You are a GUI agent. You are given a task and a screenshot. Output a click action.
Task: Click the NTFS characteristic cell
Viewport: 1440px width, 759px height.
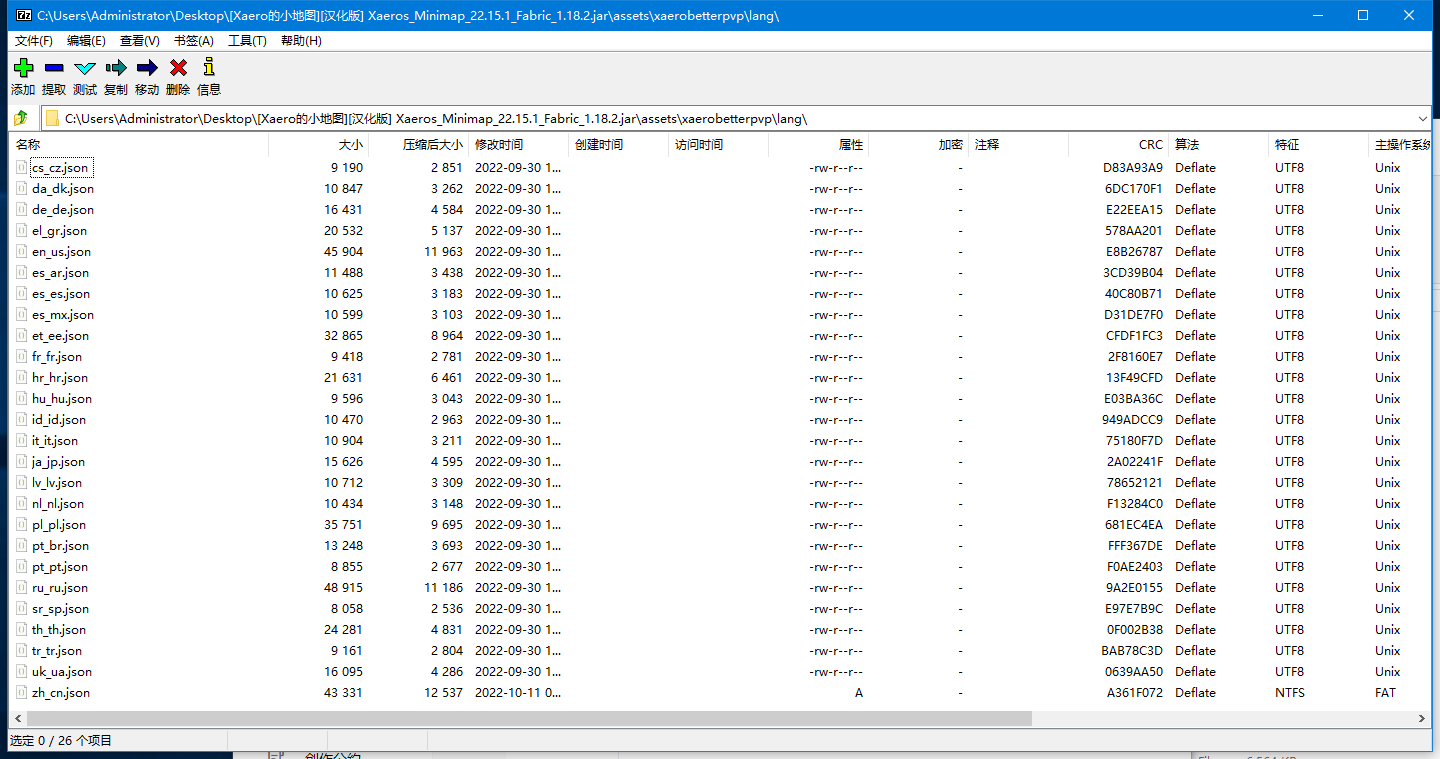1291,693
